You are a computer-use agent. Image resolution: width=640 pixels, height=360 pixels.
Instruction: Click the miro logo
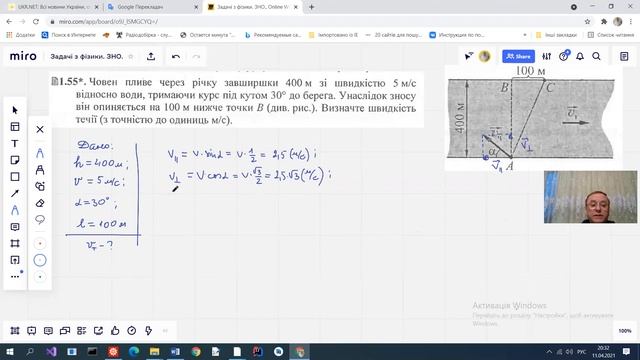tap(23, 56)
